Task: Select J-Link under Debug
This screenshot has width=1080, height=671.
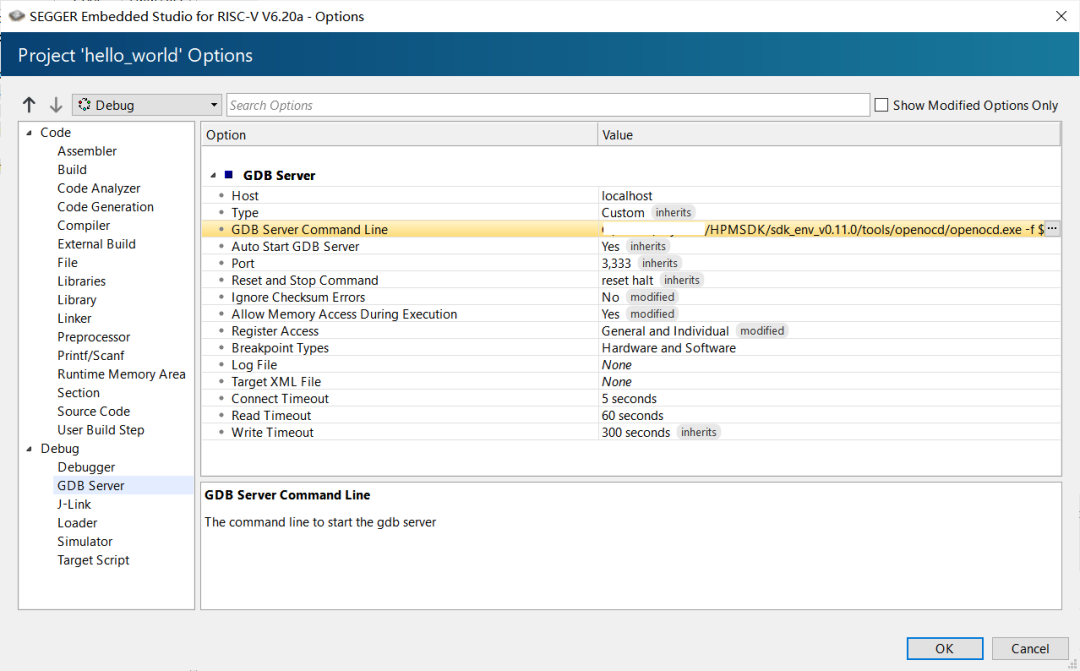Action: [74, 504]
